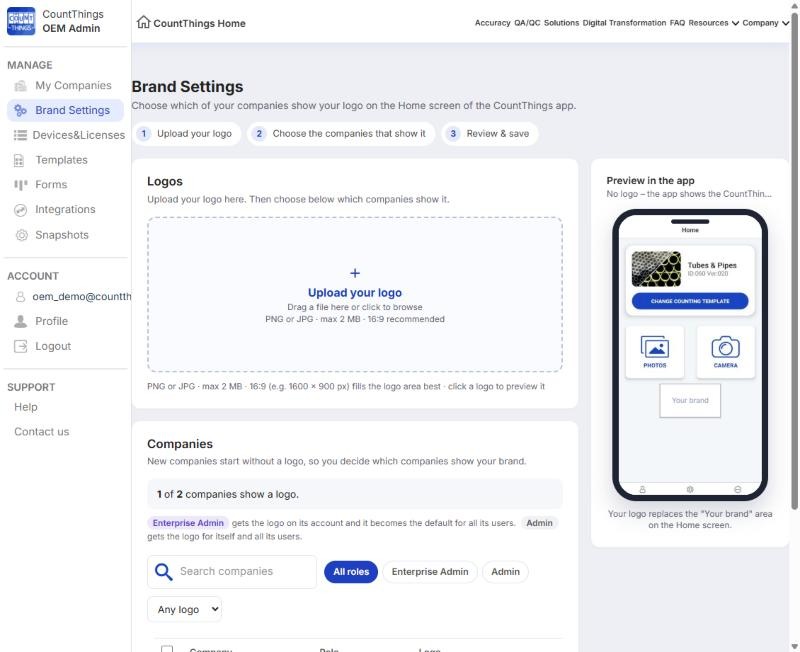This screenshot has height=652, width=800.
Task: Go to step 2 Choose the companies
Action: (x=341, y=134)
